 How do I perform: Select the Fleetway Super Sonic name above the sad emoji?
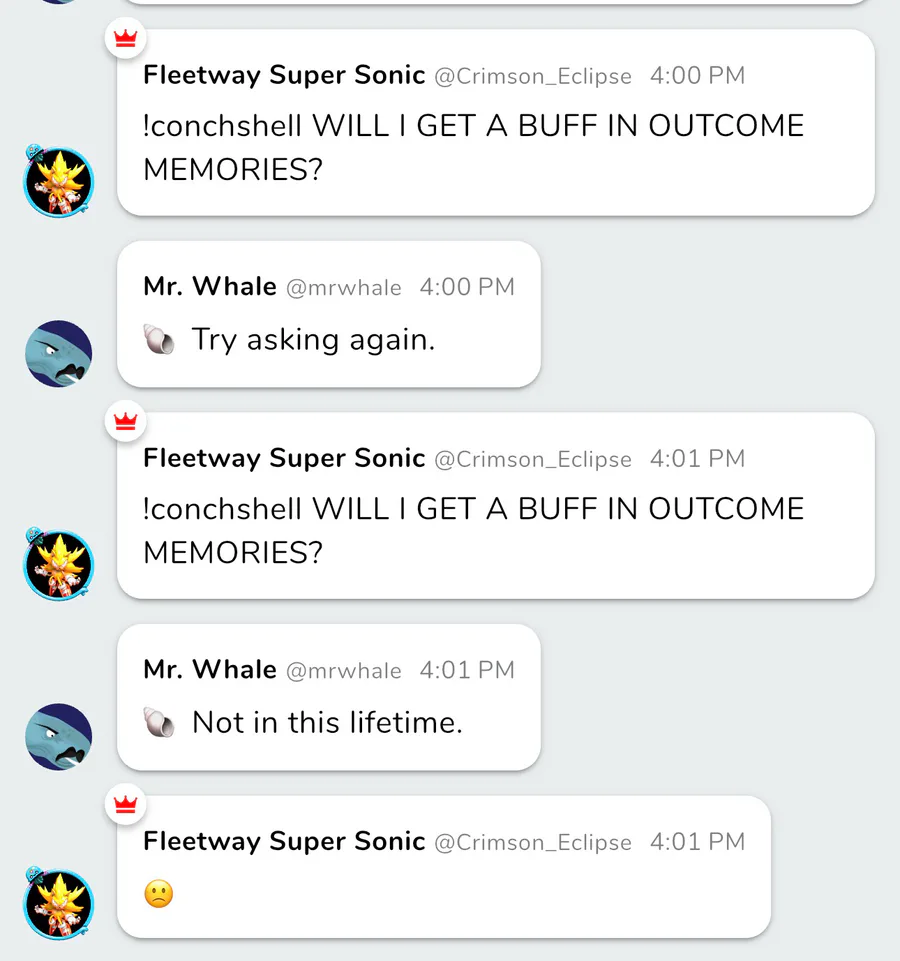(284, 842)
